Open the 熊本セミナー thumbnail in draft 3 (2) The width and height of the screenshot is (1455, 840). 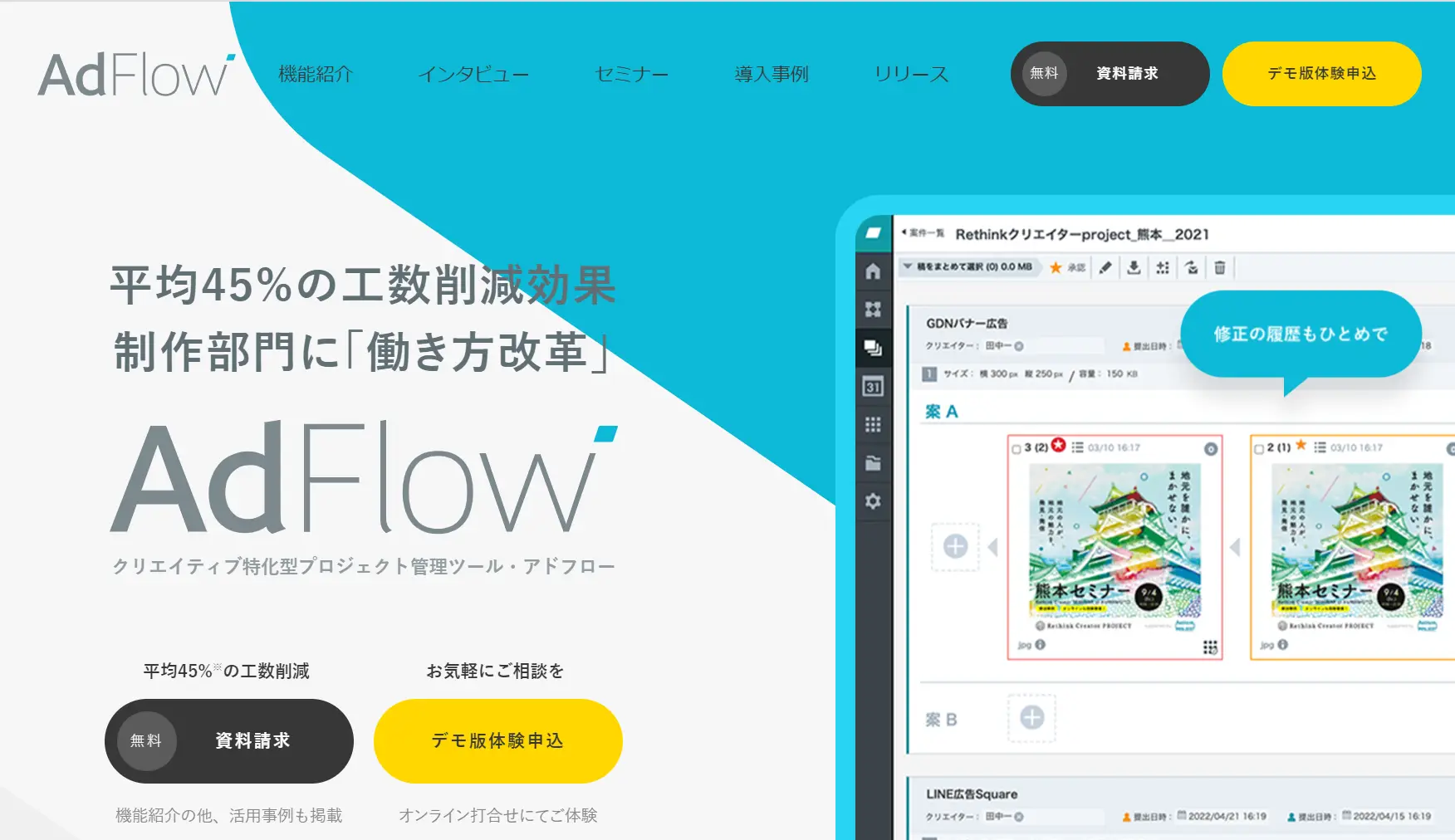coord(1115,549)
